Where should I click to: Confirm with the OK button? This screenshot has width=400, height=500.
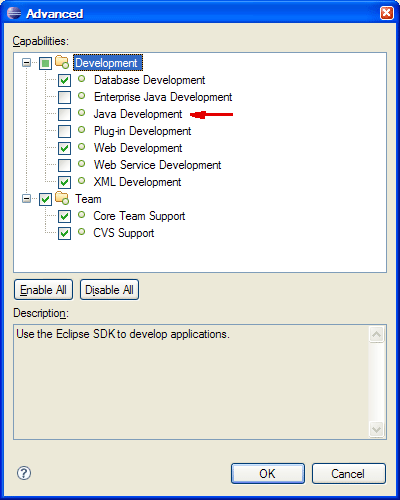pos(268,473)
